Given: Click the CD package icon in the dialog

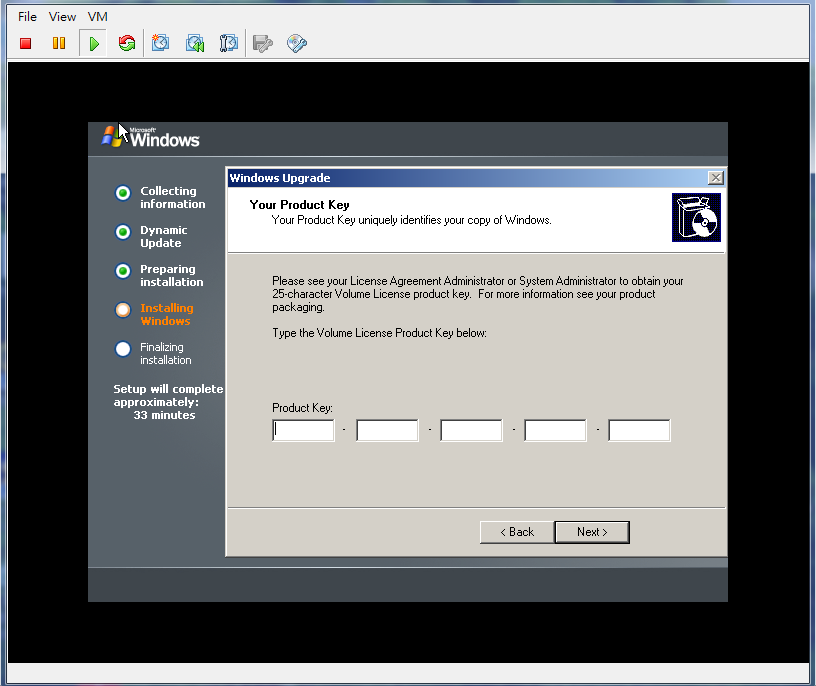Looking at the screenshot, I should 696,216.
